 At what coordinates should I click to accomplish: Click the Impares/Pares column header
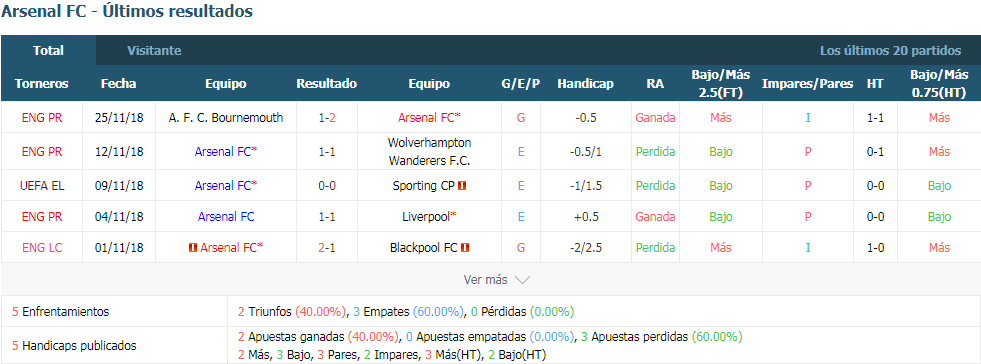(808, 84)
